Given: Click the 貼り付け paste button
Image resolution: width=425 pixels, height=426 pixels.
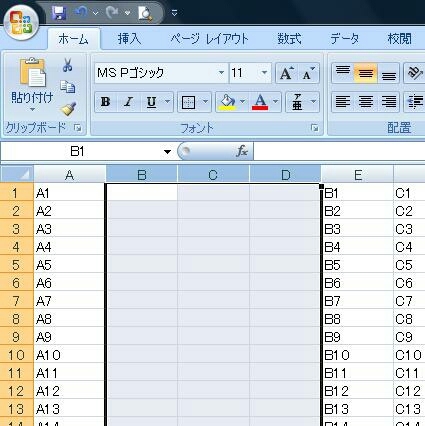Looking at the screenshot, I should (x=32, y=80).
